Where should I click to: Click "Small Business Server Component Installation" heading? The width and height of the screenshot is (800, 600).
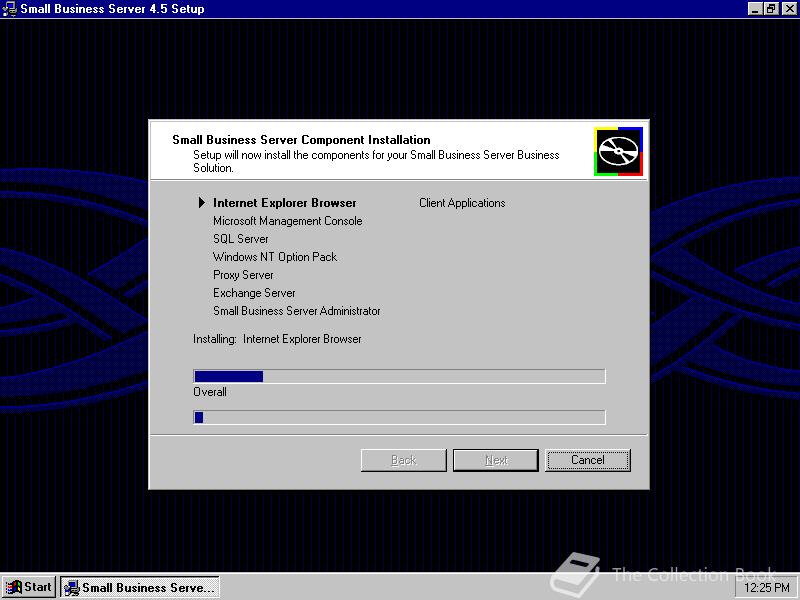[301, 140]
